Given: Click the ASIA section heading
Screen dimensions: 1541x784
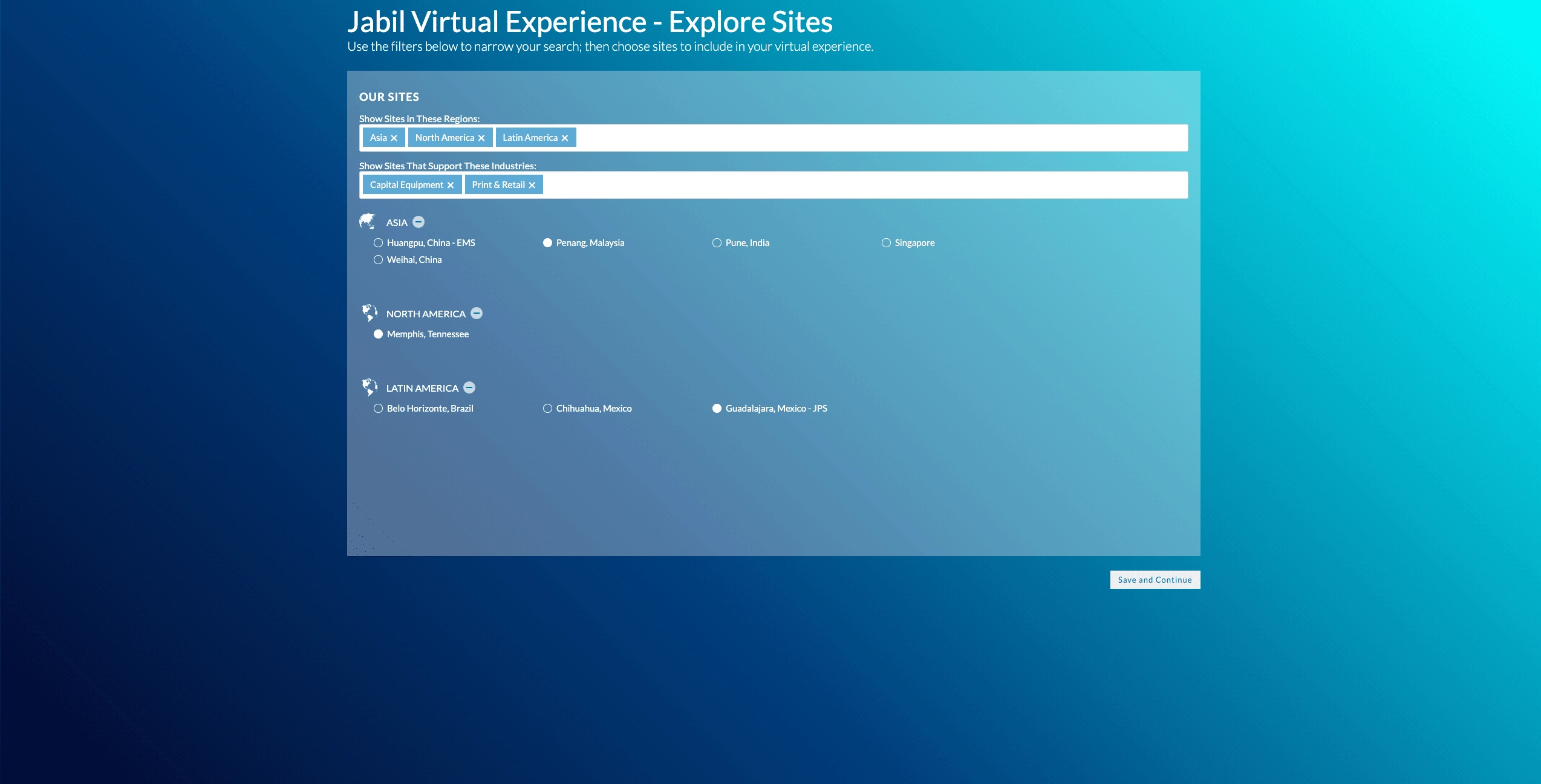Looking at the screenshot, I should [397, 222].
